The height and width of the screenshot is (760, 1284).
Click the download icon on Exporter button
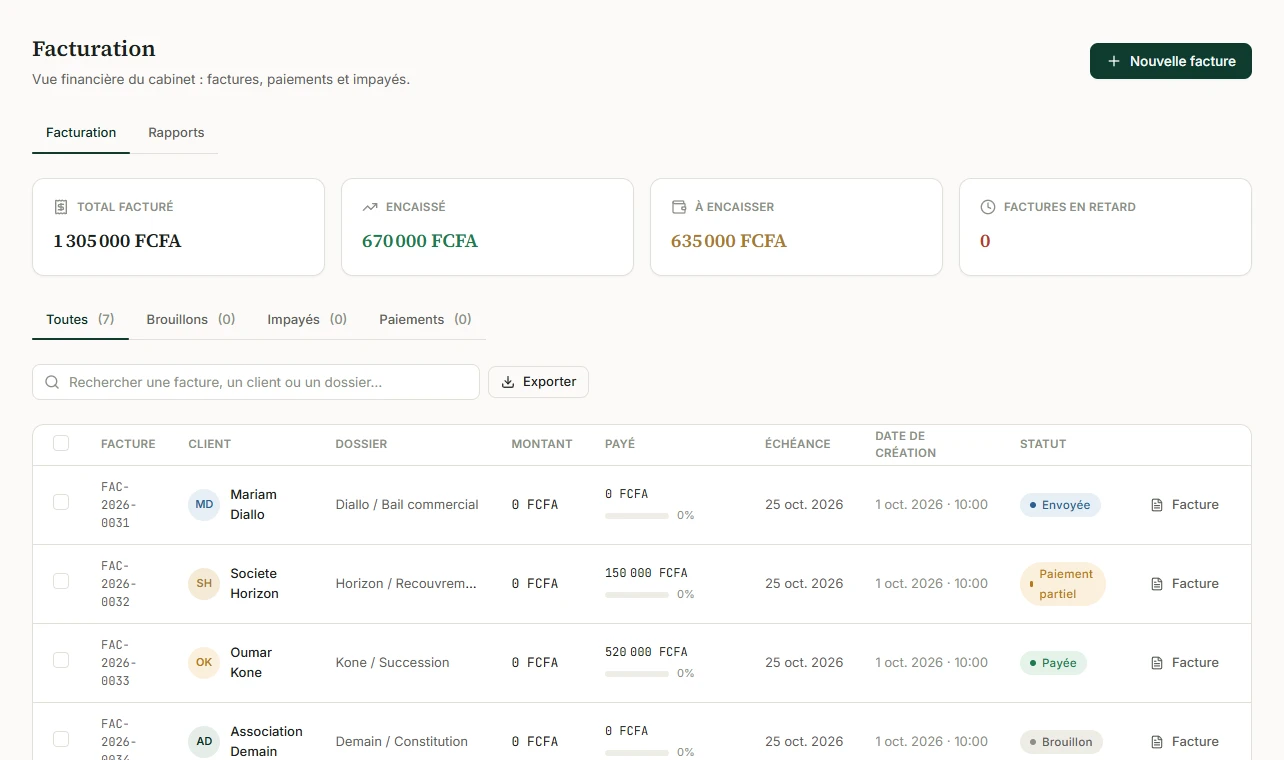(508, 382)
